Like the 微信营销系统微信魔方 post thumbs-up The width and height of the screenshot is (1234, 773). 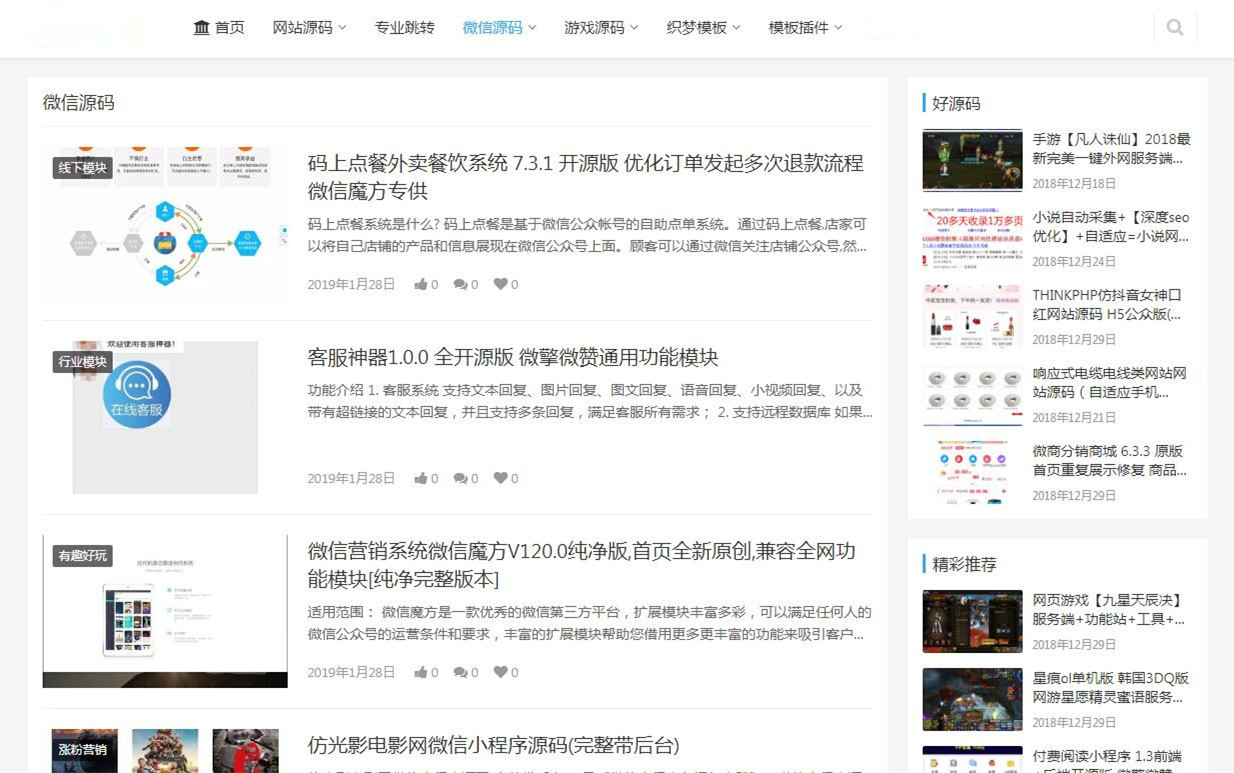(x=421, y=672)
